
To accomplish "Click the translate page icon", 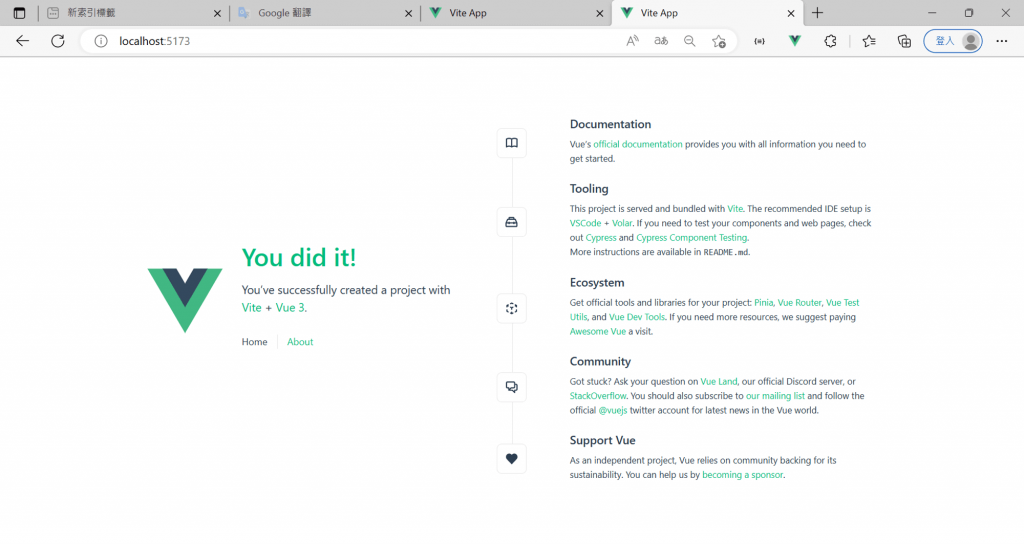I will 661,41.
